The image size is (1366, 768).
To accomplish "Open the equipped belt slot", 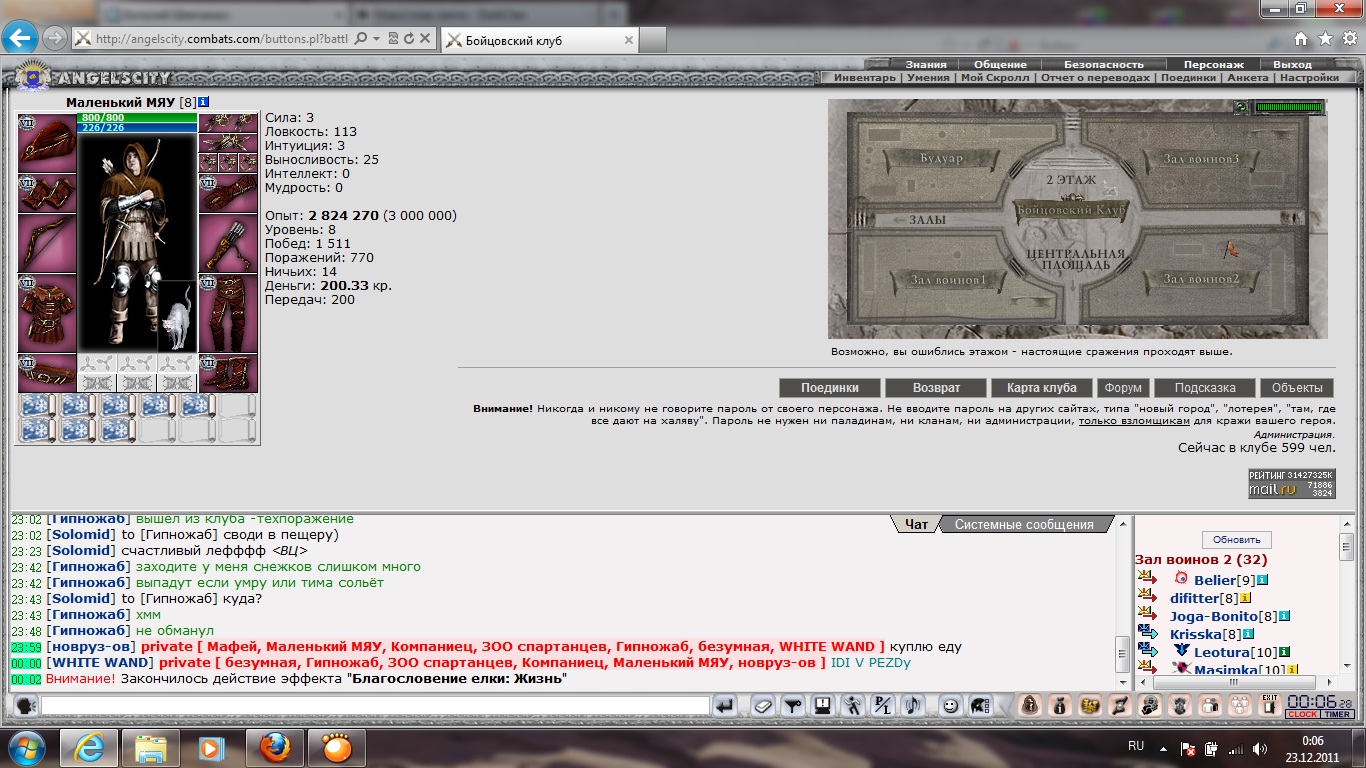I will 47,372.
